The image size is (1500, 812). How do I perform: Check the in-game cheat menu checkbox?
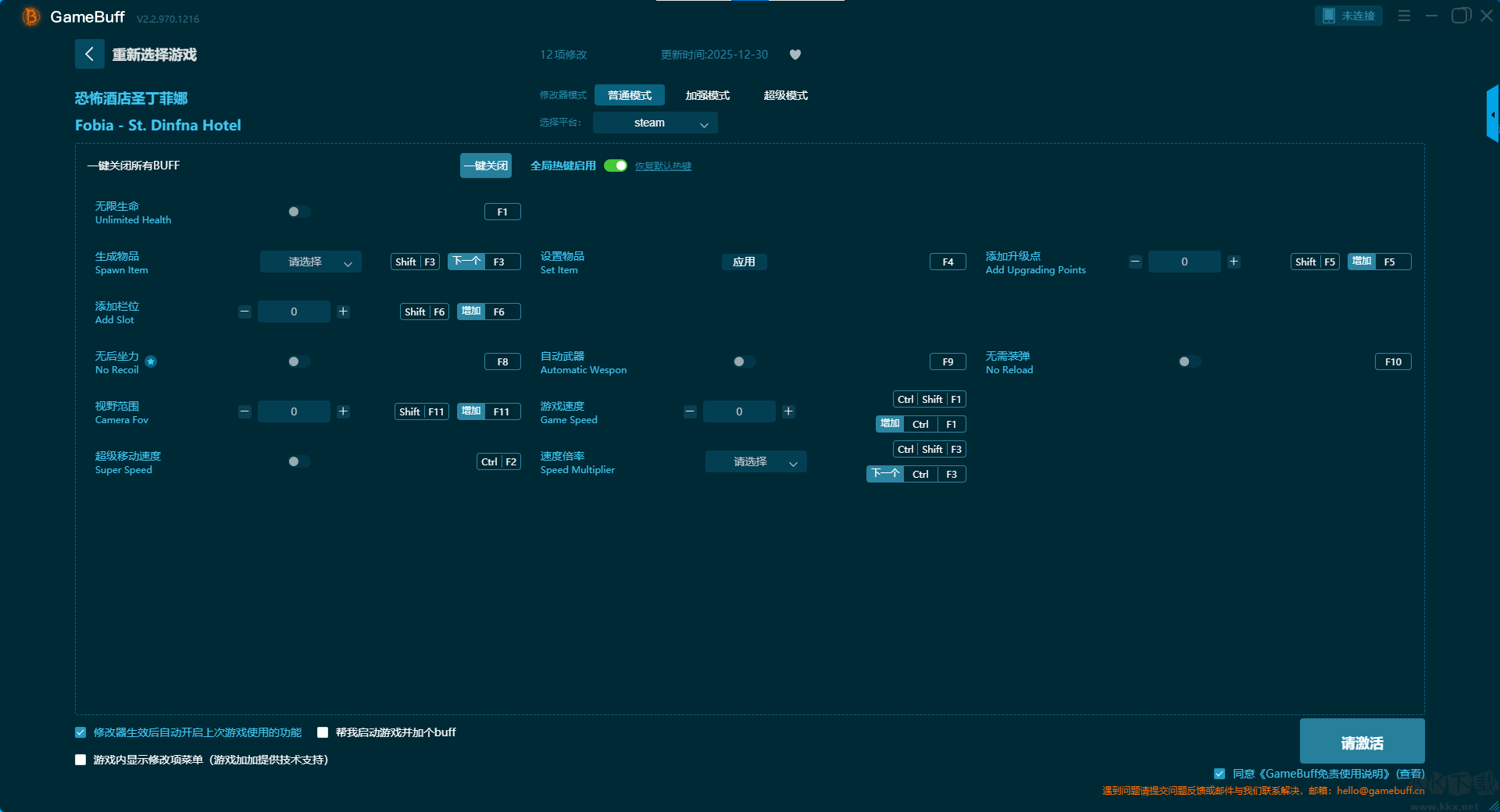pyautogui.click(x=80, y=760)
